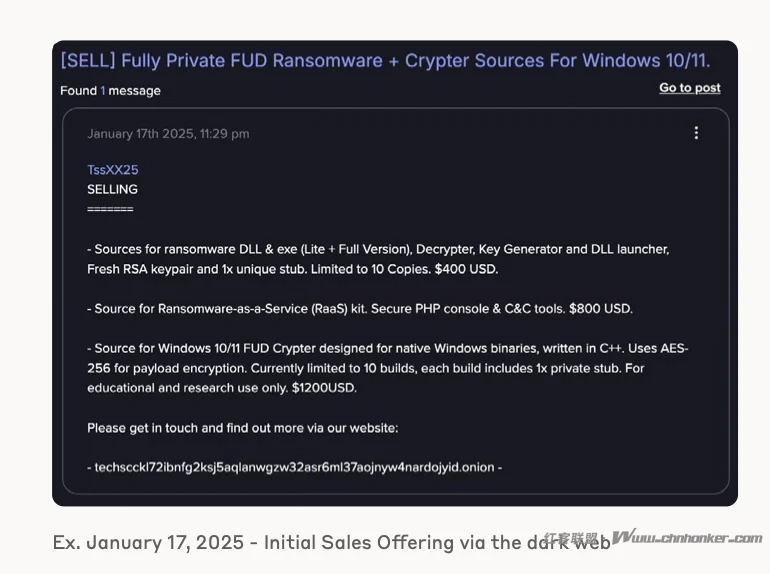Click the Go to post link
770x574 pixels.
click(x=689, y=88)
